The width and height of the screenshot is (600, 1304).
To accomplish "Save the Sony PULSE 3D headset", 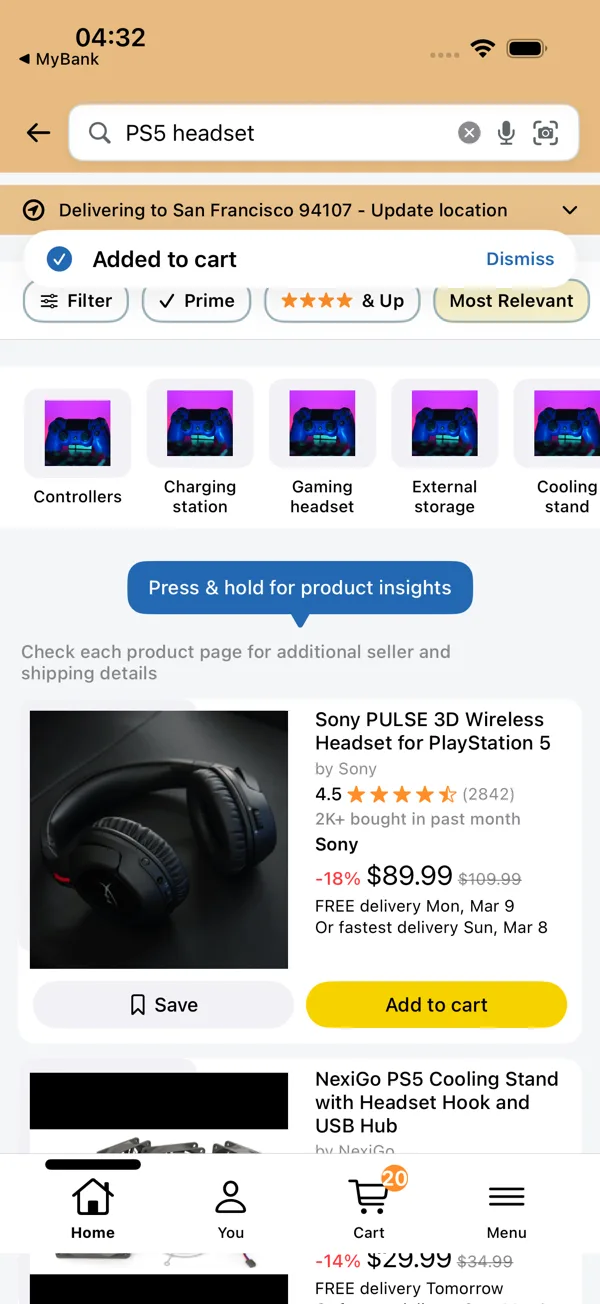I will (x=163, y=1005).
